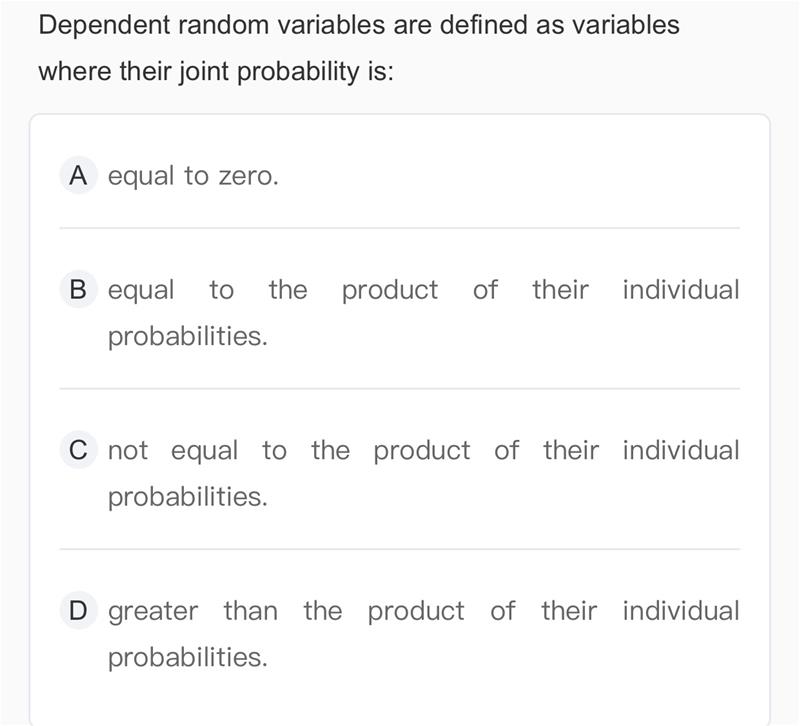Image resolution: width=800 pixels, height=726 pixels.
Task: Click 'probabilities.' on option C's second line
Action: click(188, 497)
